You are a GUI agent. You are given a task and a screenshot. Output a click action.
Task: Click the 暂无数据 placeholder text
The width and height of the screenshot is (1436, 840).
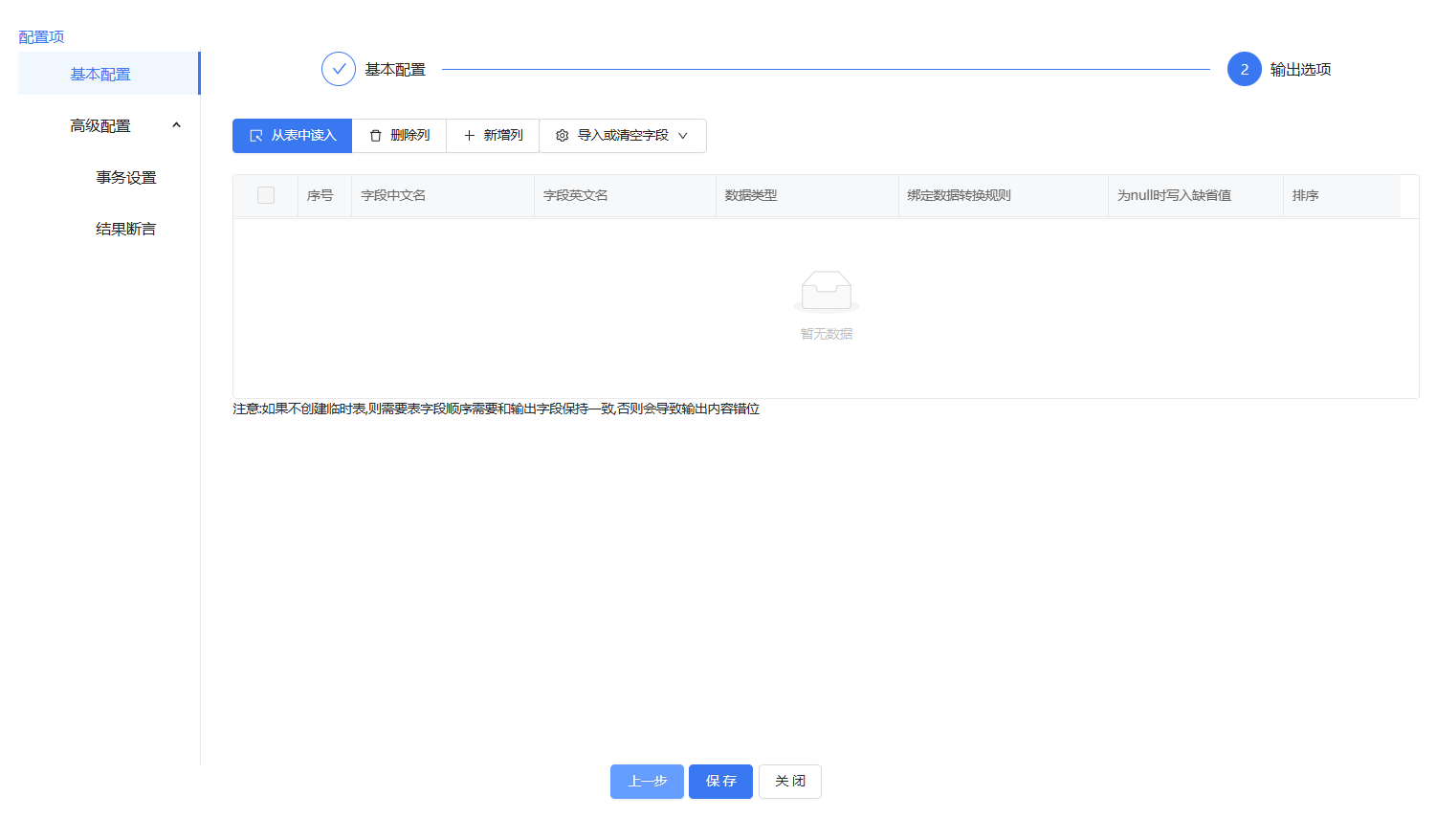tap(826, 333)
